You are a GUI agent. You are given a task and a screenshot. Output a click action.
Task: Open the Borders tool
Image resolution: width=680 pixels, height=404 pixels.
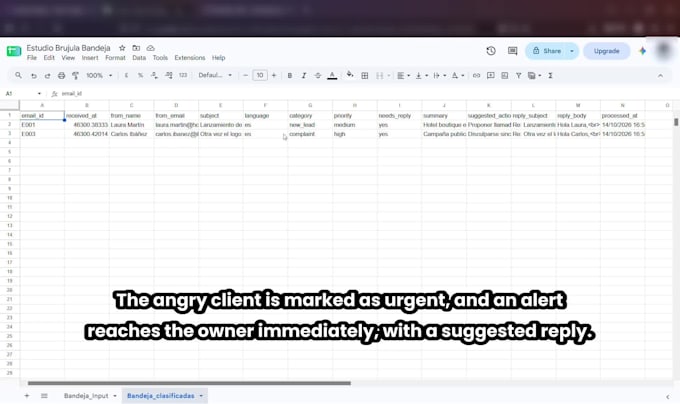[365, 75]
